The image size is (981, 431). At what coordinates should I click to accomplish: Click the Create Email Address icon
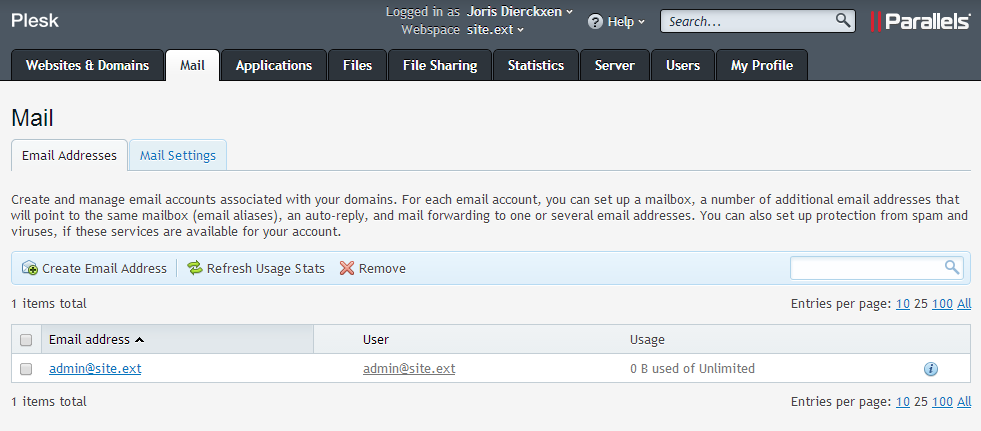pyautogui.click(x=29, y=268)
